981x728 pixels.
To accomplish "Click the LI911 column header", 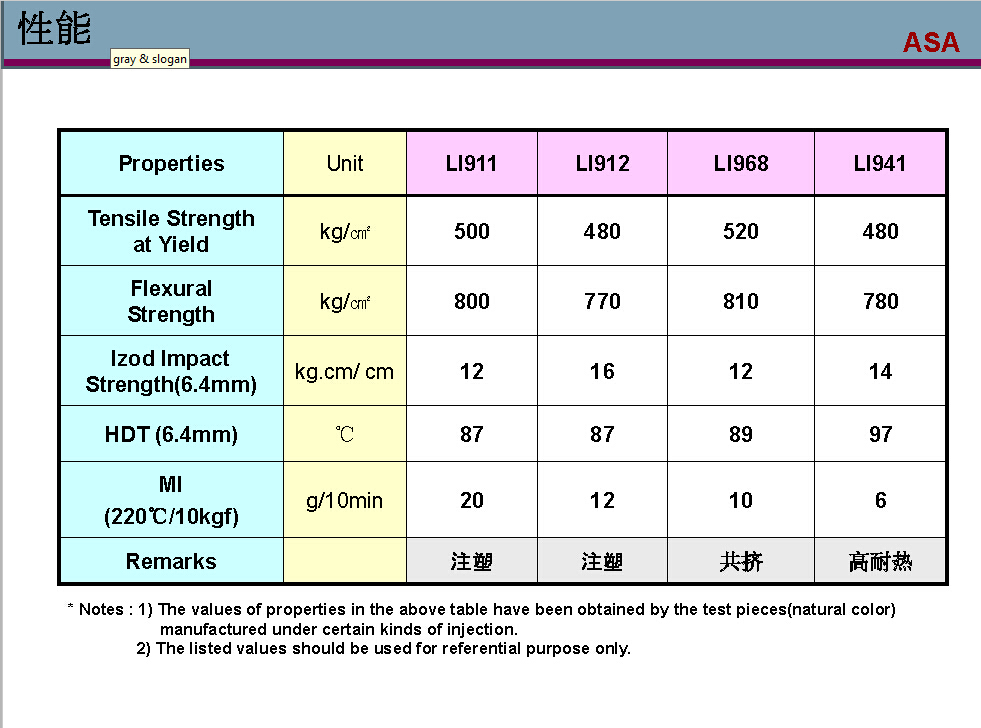I will 472,163.
